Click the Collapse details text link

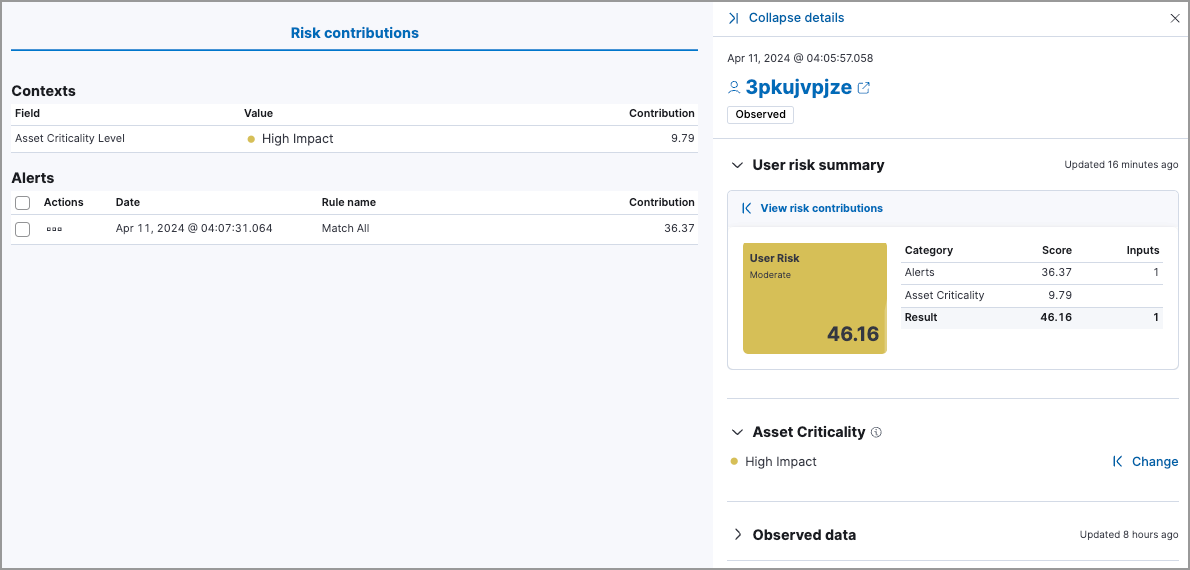796,18
